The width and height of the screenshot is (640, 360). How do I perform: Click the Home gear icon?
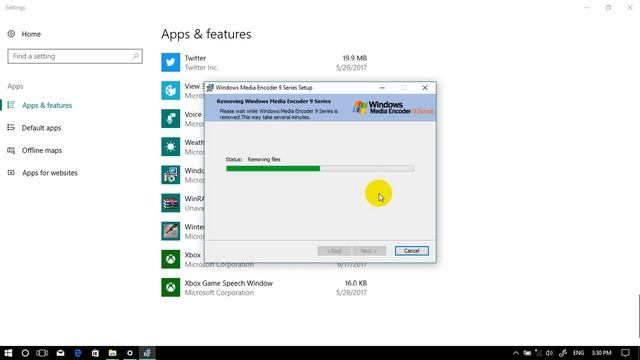(11, 34)
